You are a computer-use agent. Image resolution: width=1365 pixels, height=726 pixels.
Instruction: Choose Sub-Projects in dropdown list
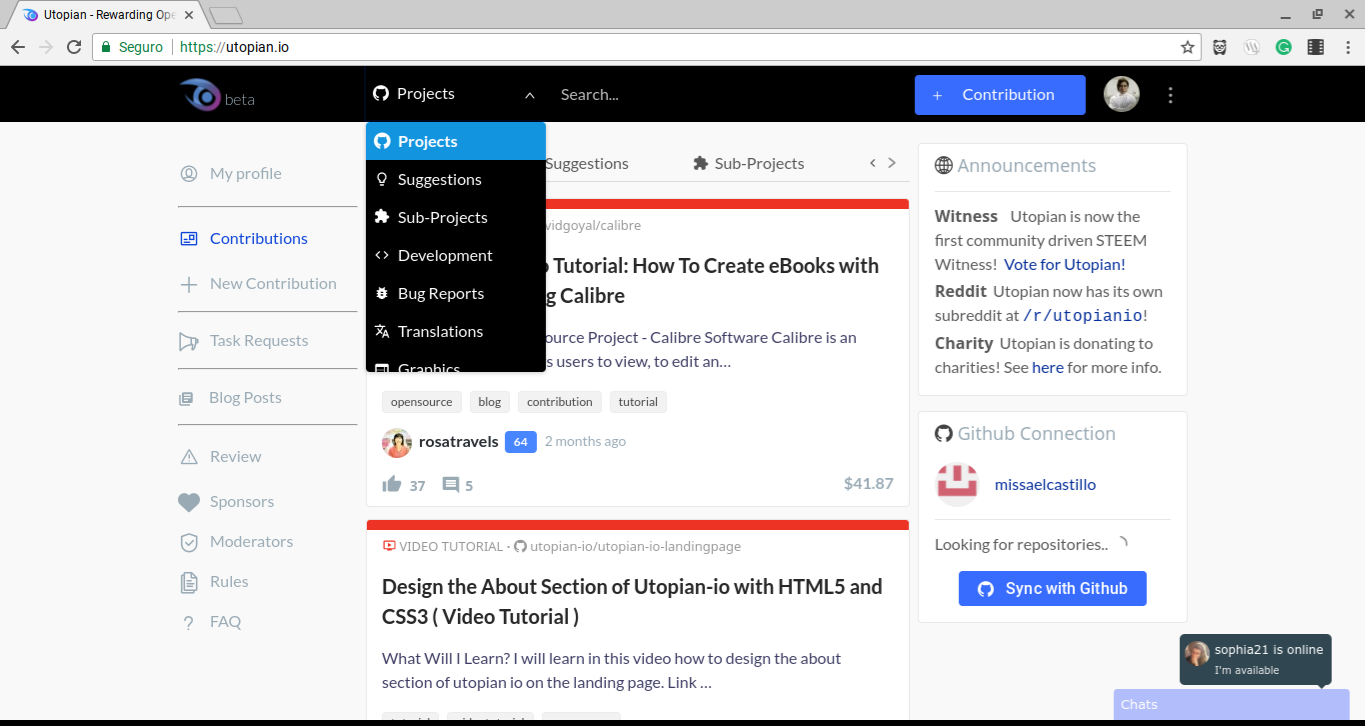click(456, 217)
